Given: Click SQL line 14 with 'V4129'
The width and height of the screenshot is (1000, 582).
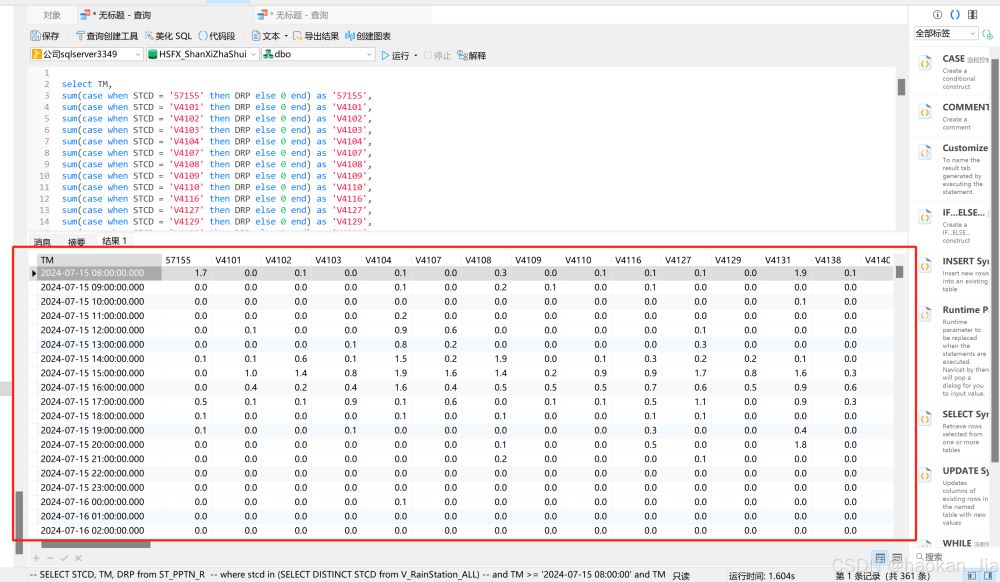Looking at the screenshot, I should (217, 222).
